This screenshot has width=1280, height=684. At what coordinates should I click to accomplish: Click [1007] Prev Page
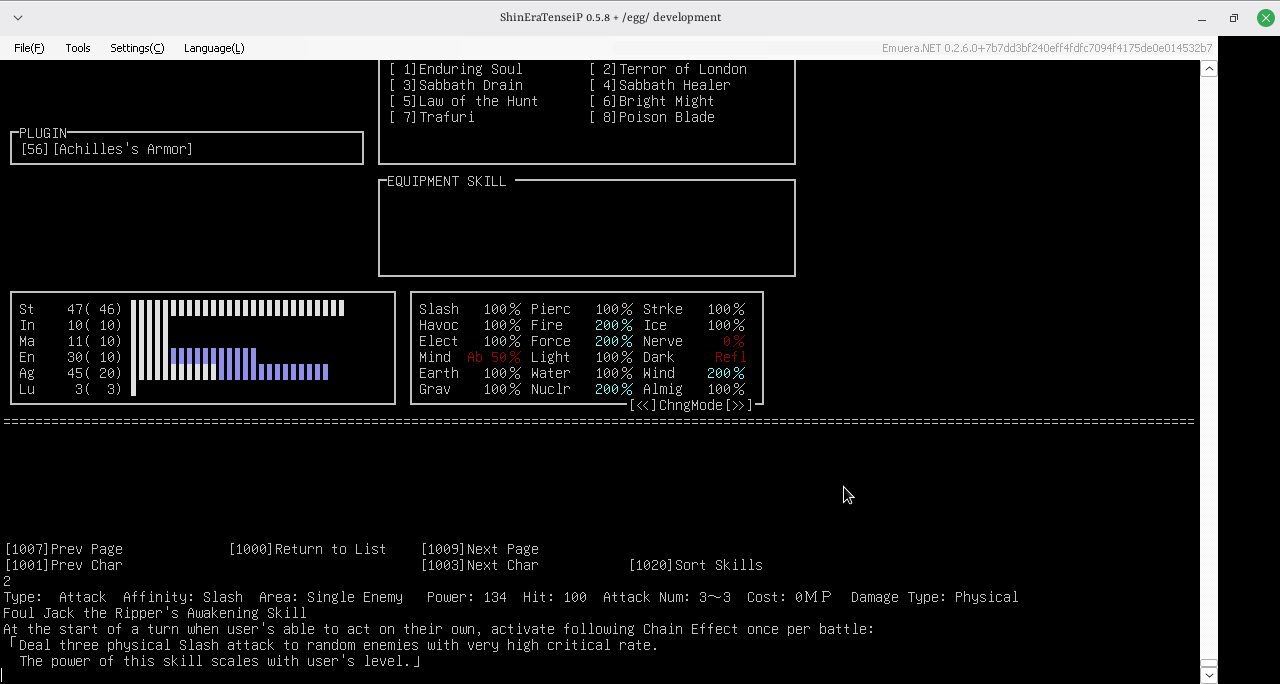pos(64,549)
